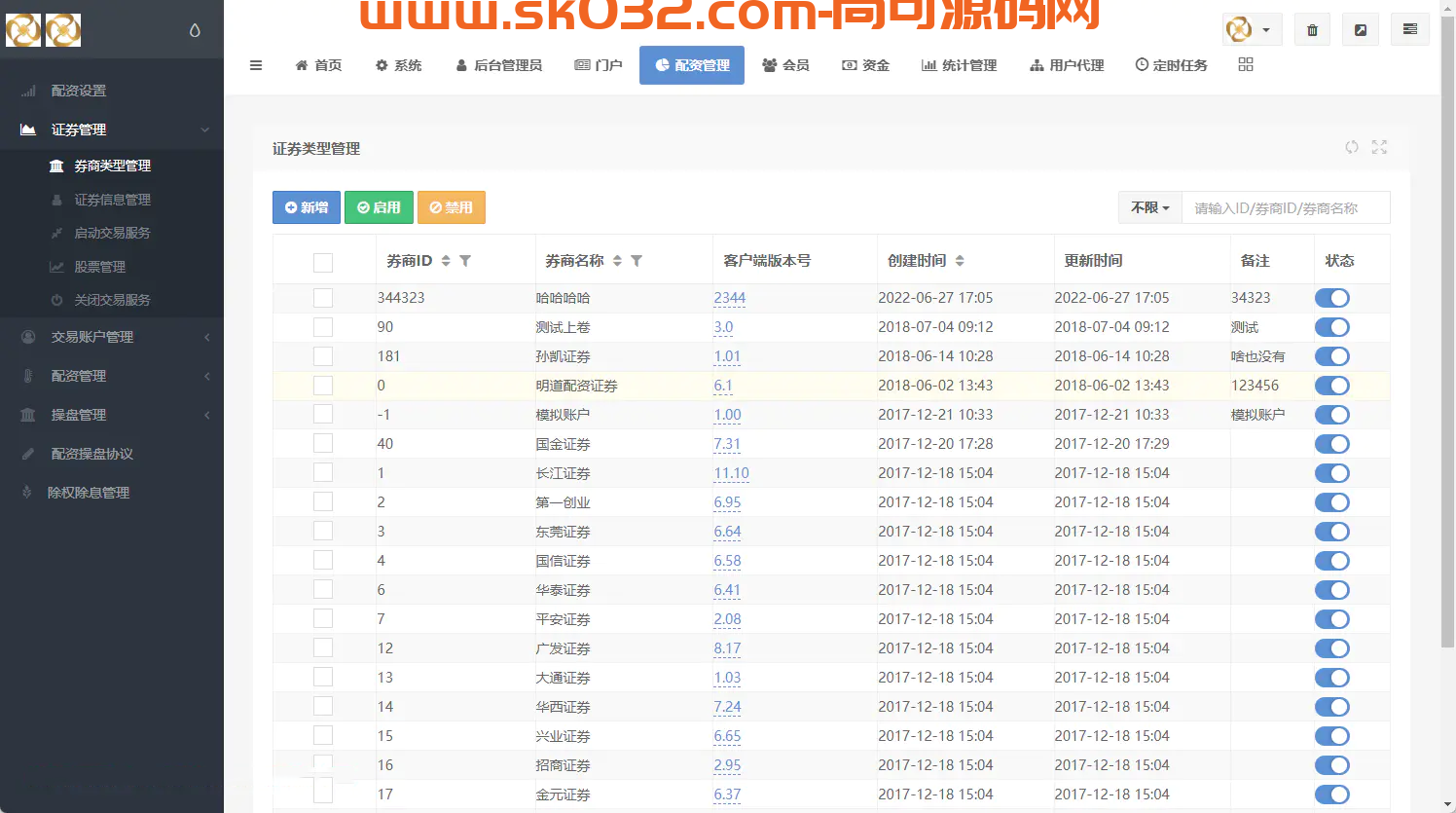Open version link 11.10
The image size is (1456, 813).
click(732, 473)
